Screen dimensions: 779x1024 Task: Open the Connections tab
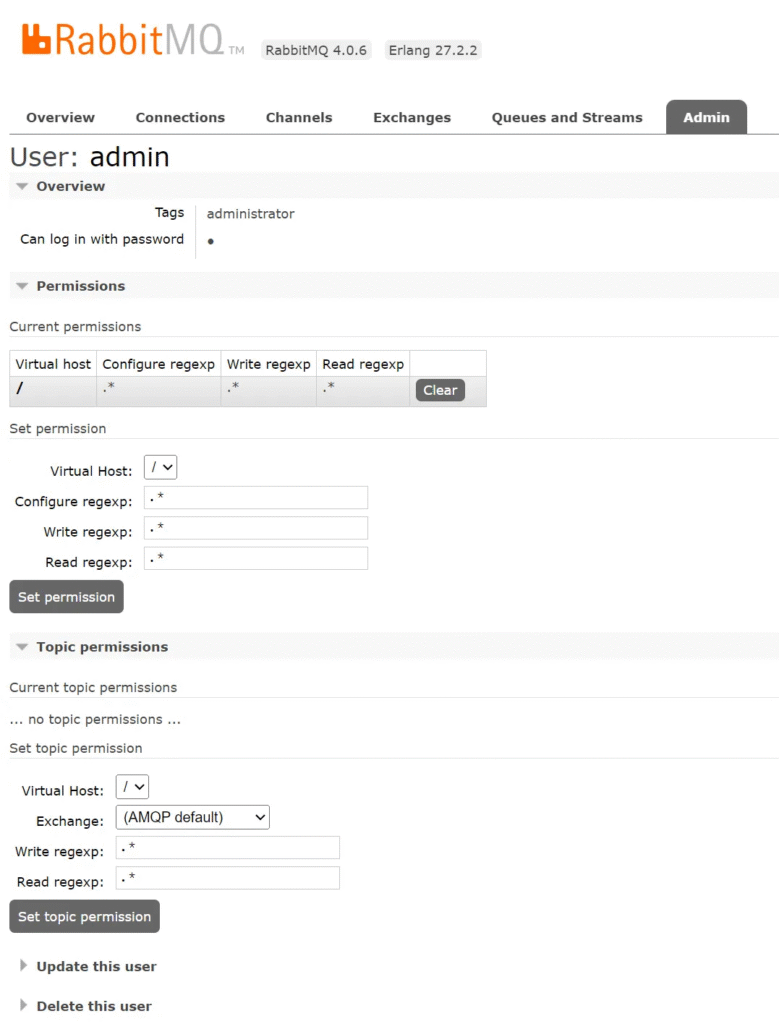click(180, 118)
